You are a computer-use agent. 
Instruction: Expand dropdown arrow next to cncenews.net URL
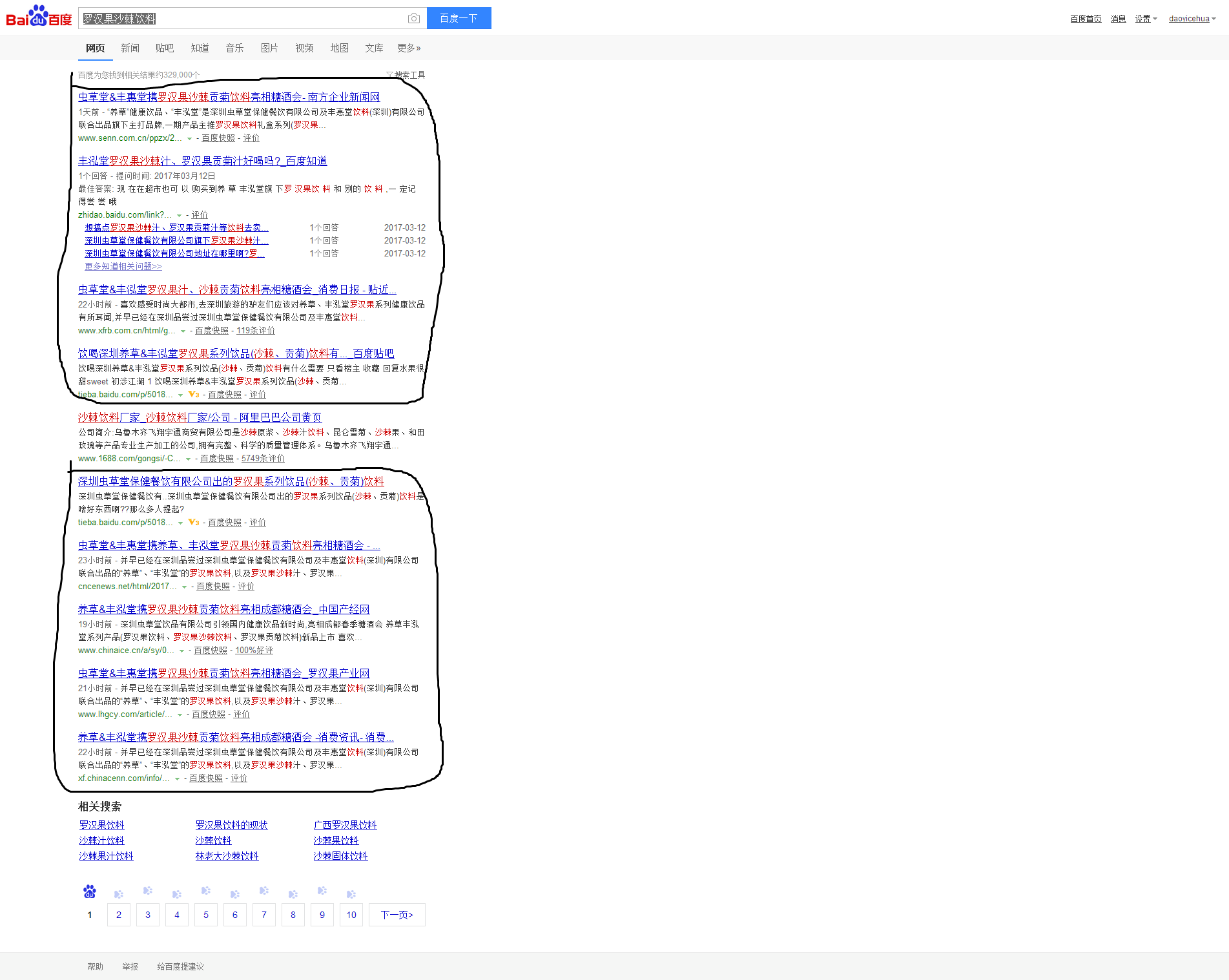click(x=184, y=587)
